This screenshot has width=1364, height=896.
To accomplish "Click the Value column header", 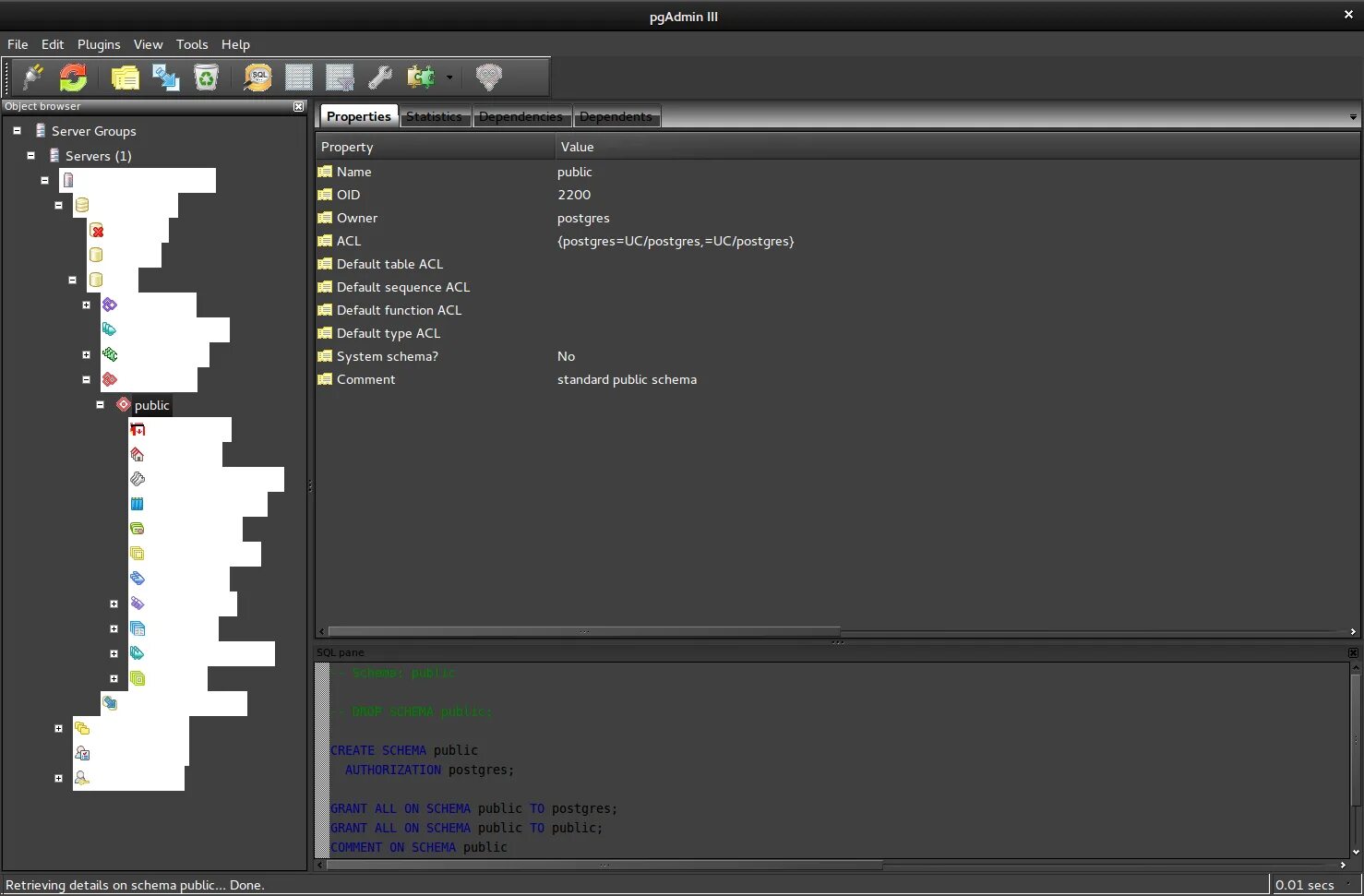I will (958, 147).
